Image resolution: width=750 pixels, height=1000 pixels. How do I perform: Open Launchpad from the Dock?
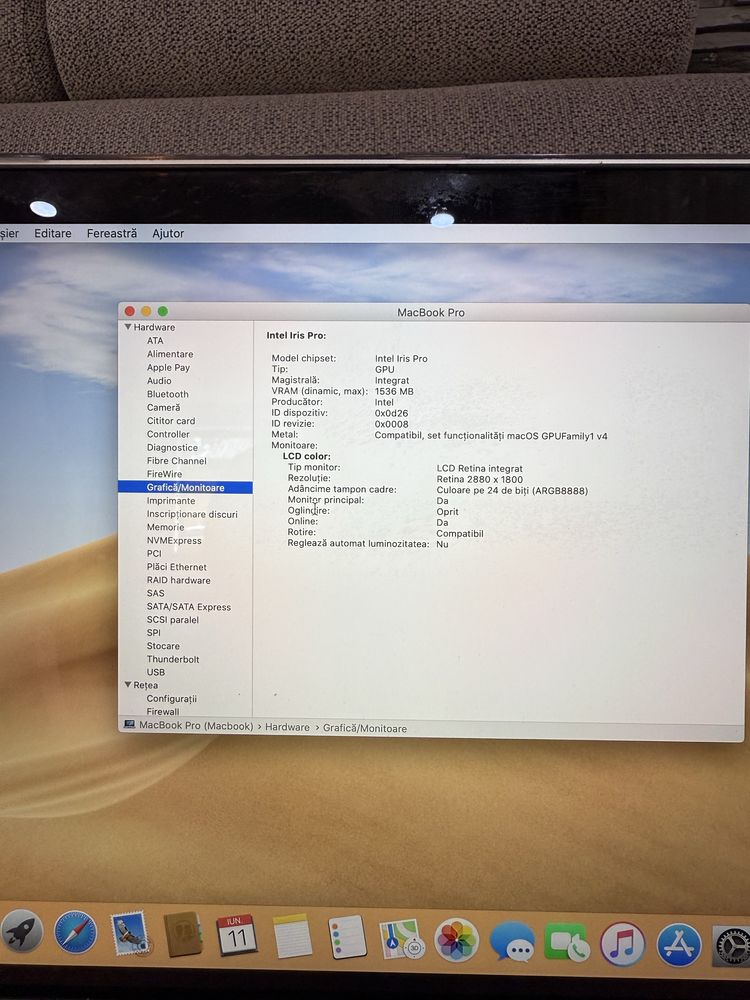click(21, 932)
